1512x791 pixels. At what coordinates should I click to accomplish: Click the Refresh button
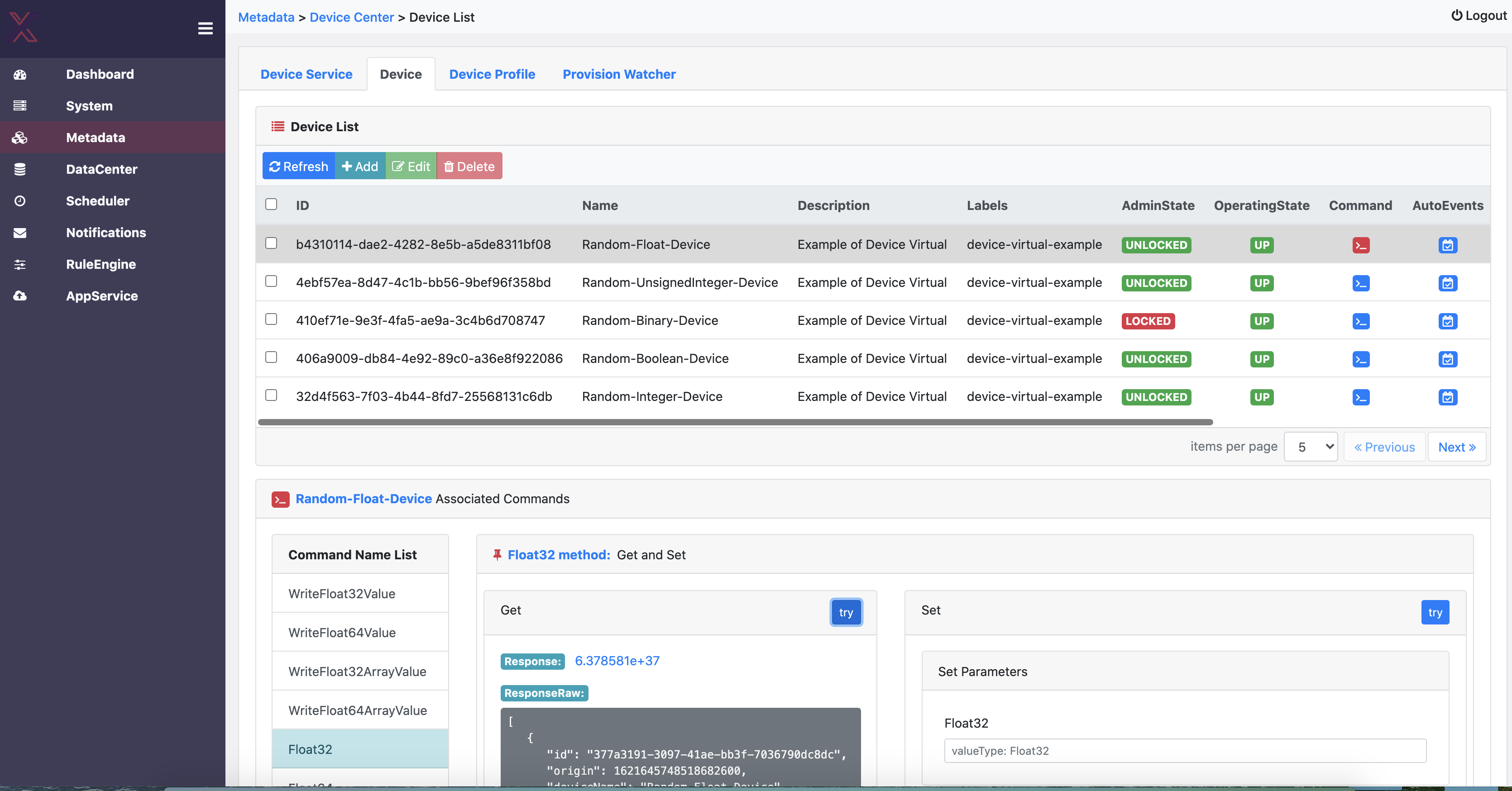(x=298, y=166)
